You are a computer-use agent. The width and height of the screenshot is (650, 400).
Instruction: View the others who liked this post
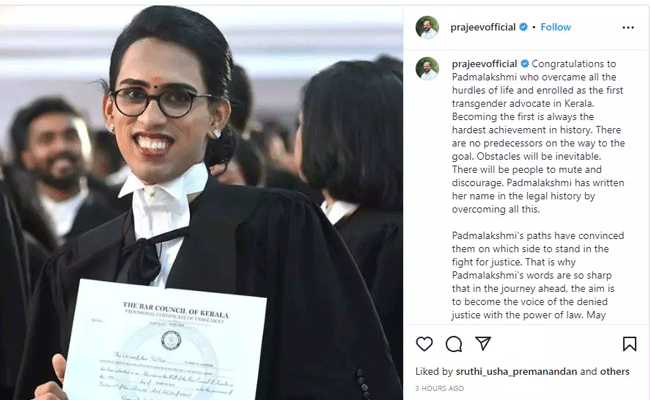coord(615,371)
